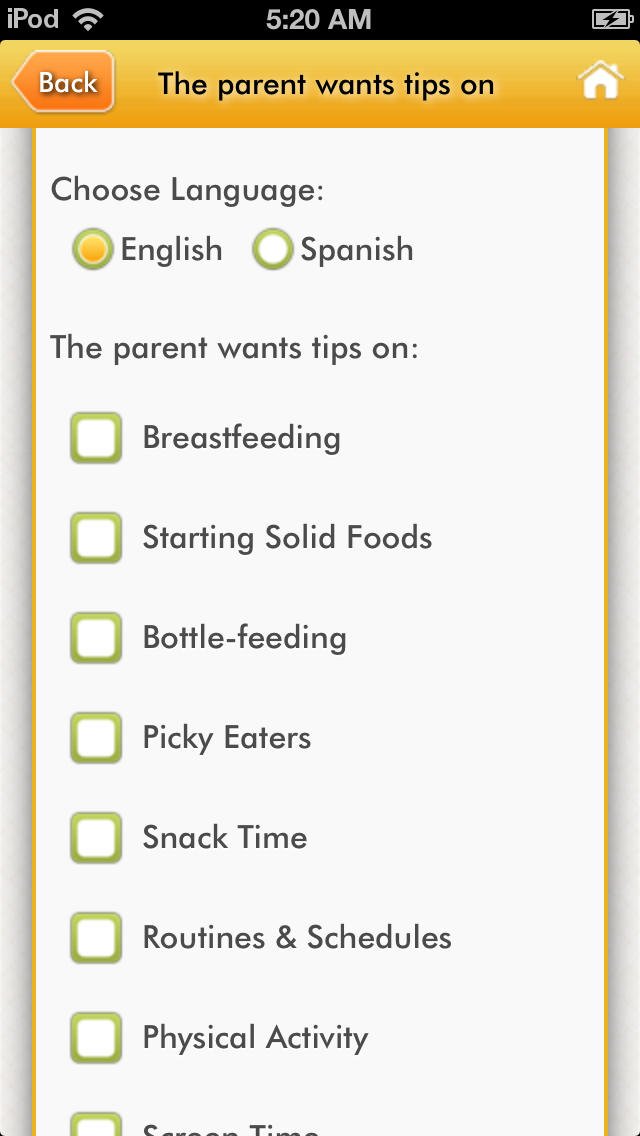This screenshot has height=1136, width=640.
Task: Tick the Bottle-feeding checkbox
Action: click(96, 638)
